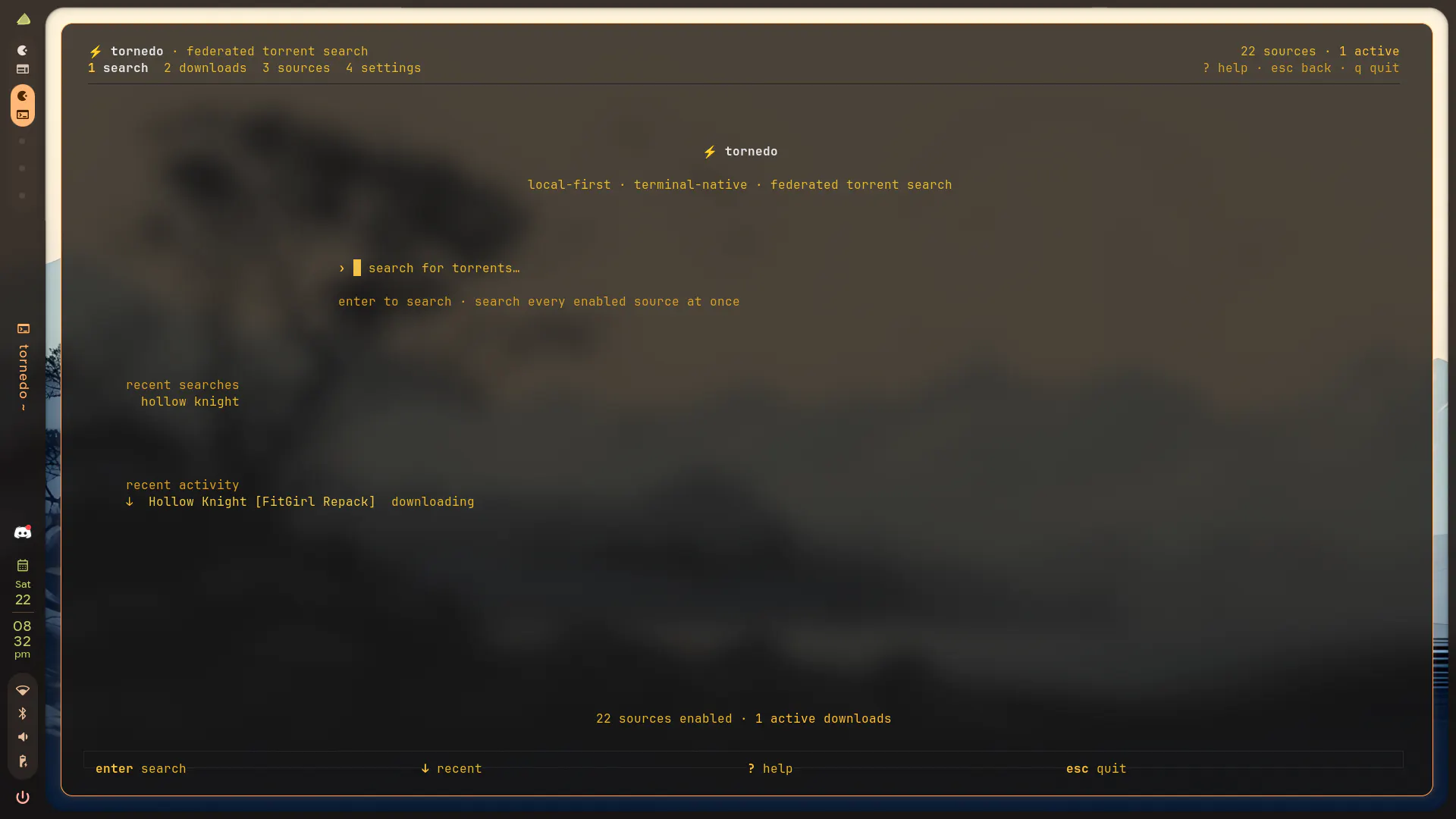Image resolution: width=1456 pixels, height=819 pixels.
Task: Switch to the 1 search tab
Action: click(118, 68)
